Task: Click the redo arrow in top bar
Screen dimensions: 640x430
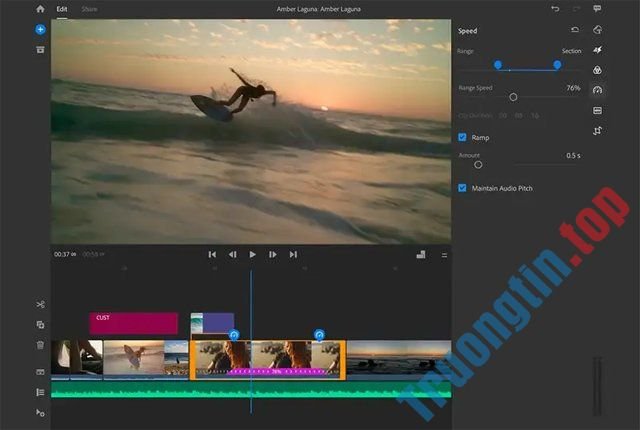Action: click(576, 9)
